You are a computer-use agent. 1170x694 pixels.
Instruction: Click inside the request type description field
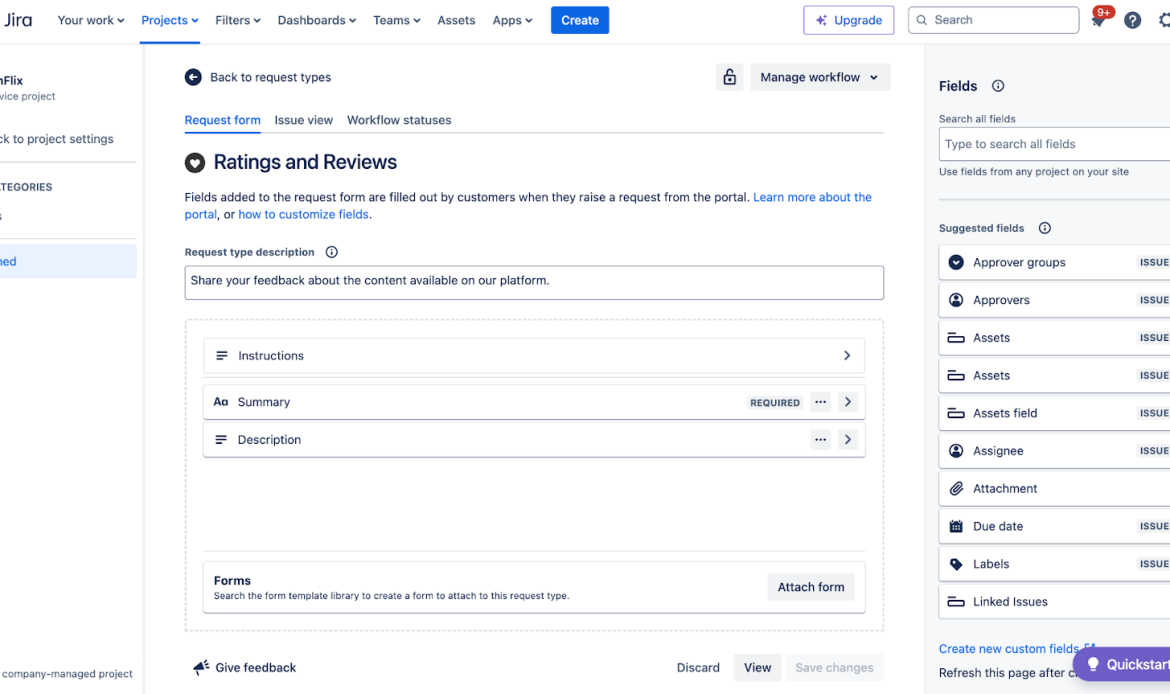(x=534, y=283)
